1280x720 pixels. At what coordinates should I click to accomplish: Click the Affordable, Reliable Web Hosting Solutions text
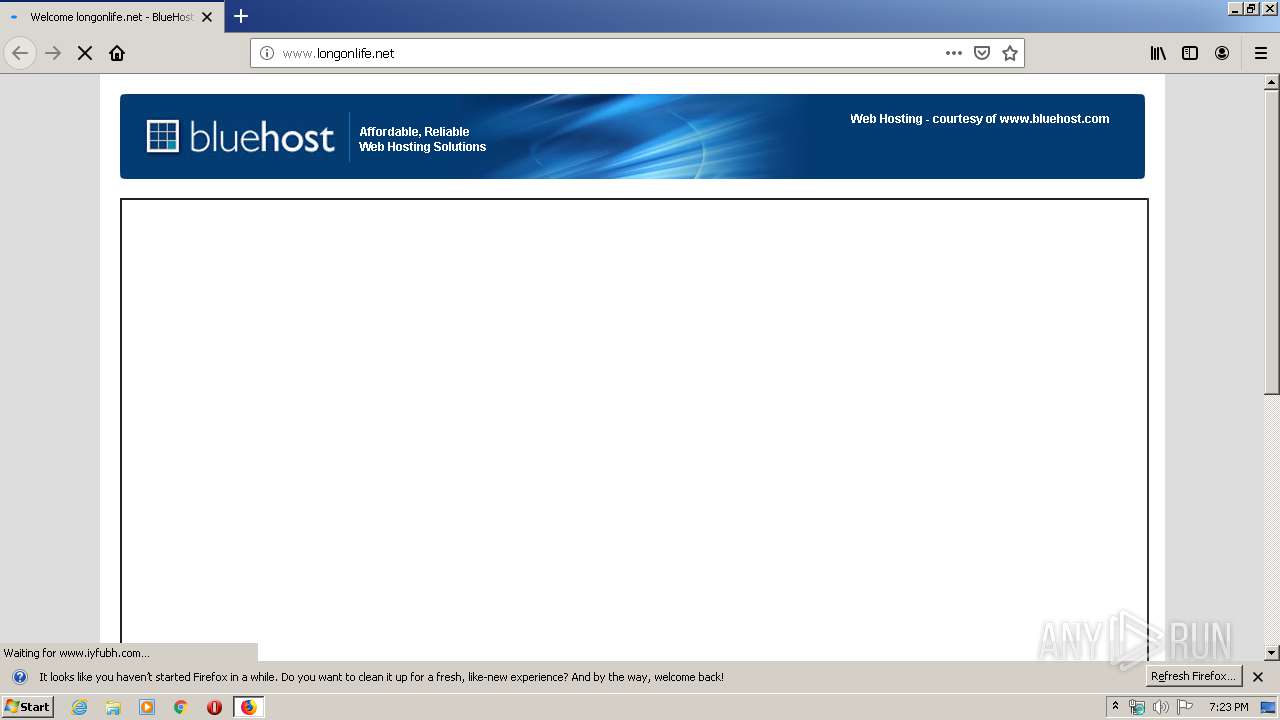coord(422,139)
